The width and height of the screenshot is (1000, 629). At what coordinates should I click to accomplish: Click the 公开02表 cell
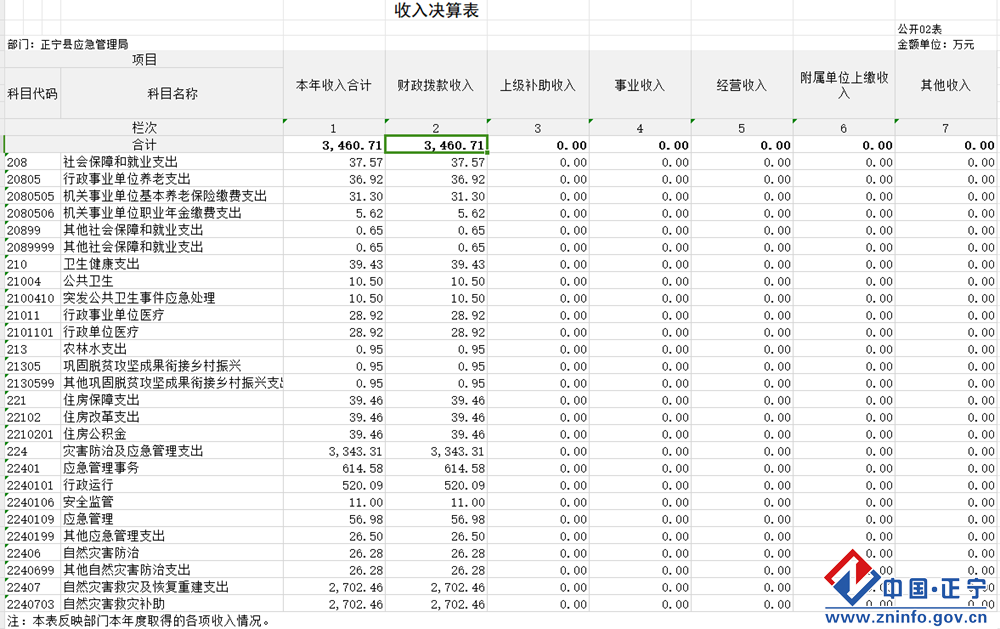(x=919, y=29)
